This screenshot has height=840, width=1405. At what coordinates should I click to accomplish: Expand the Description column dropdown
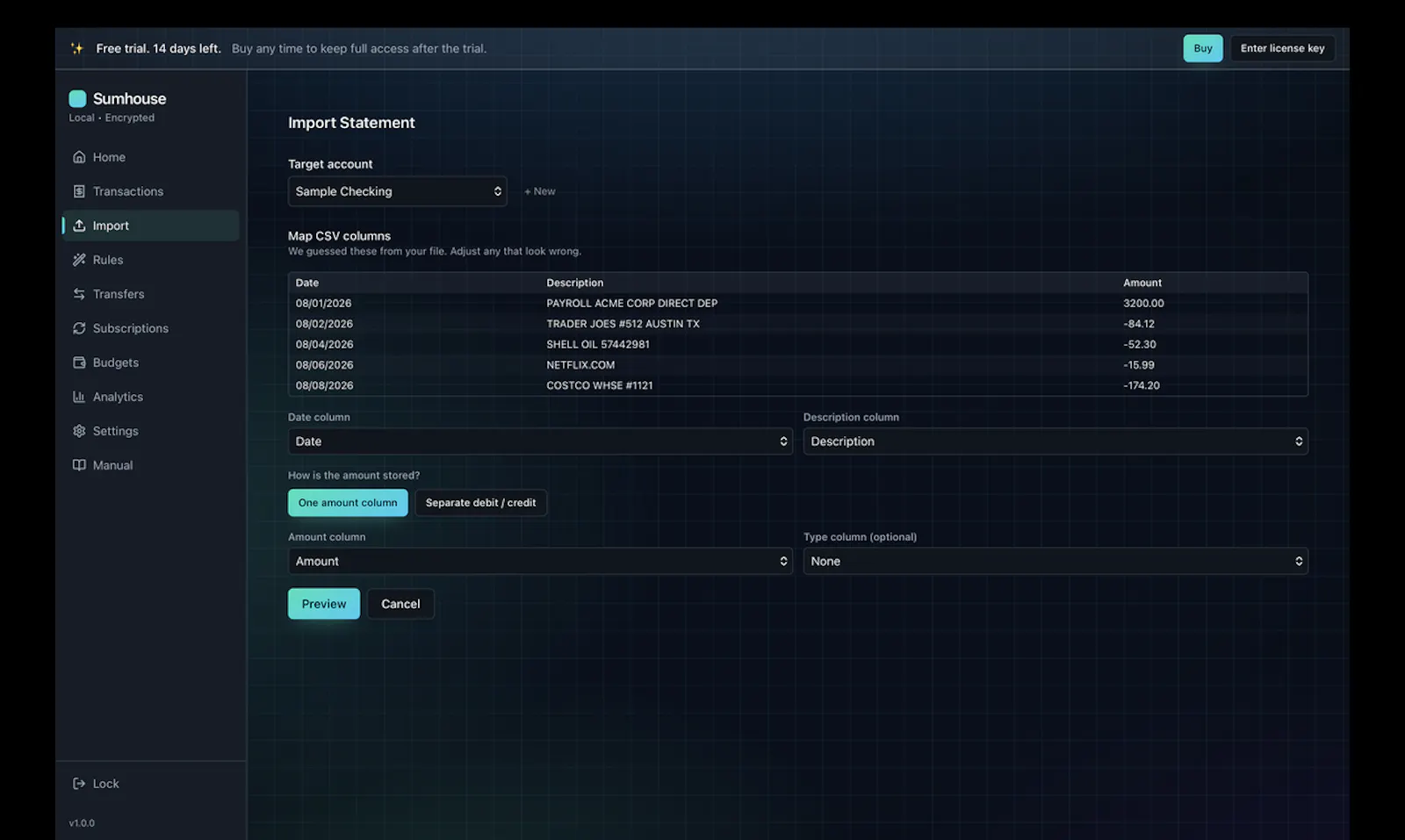[1056, 442]
